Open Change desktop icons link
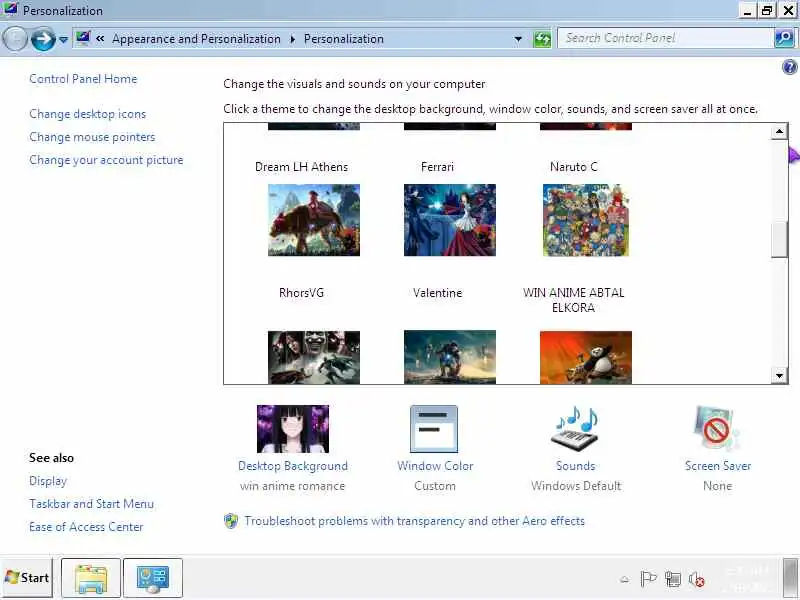The height and width of the screenshot is (600, 800). pos(88,114)
